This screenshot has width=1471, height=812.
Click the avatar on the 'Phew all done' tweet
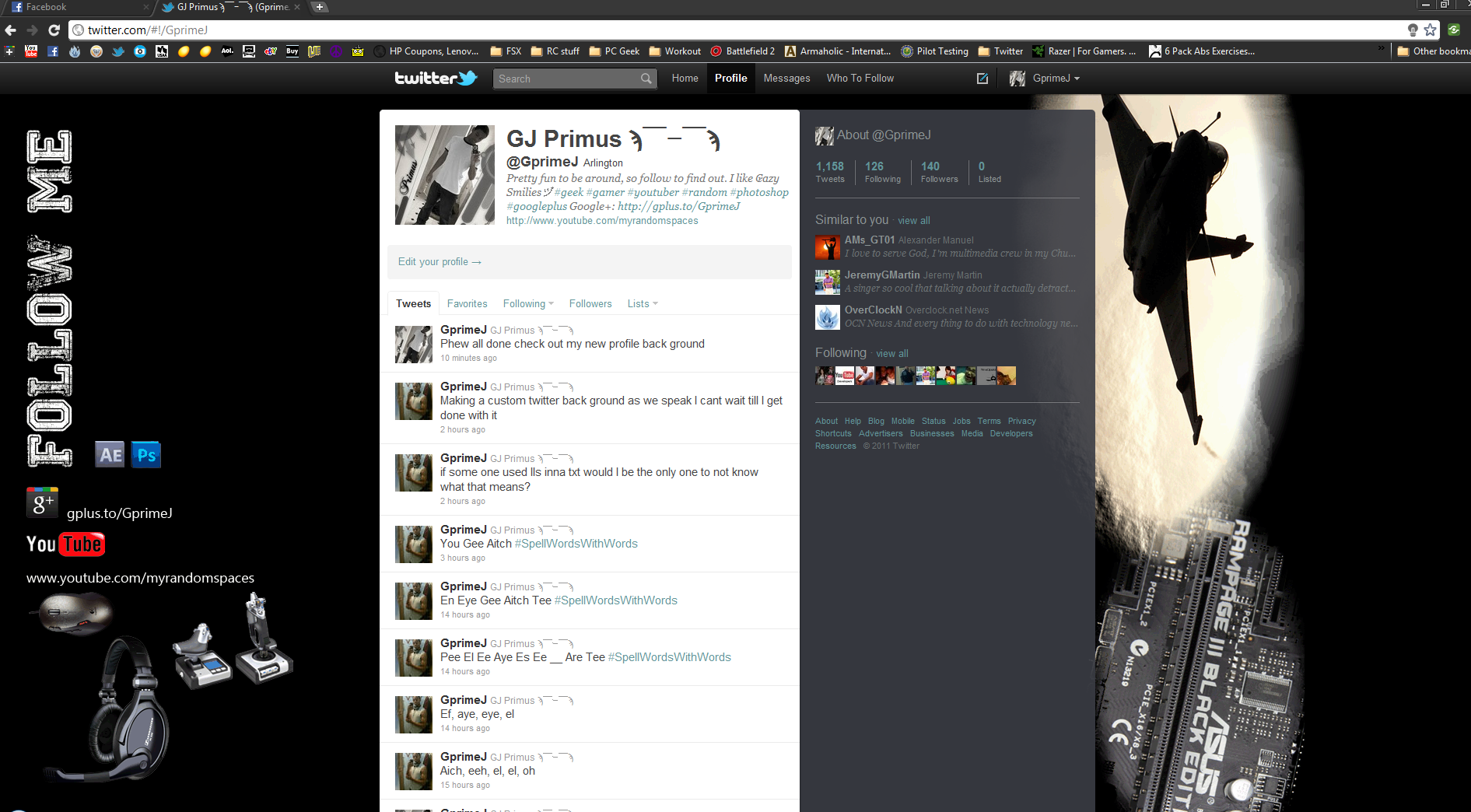[x=413, y=345]
